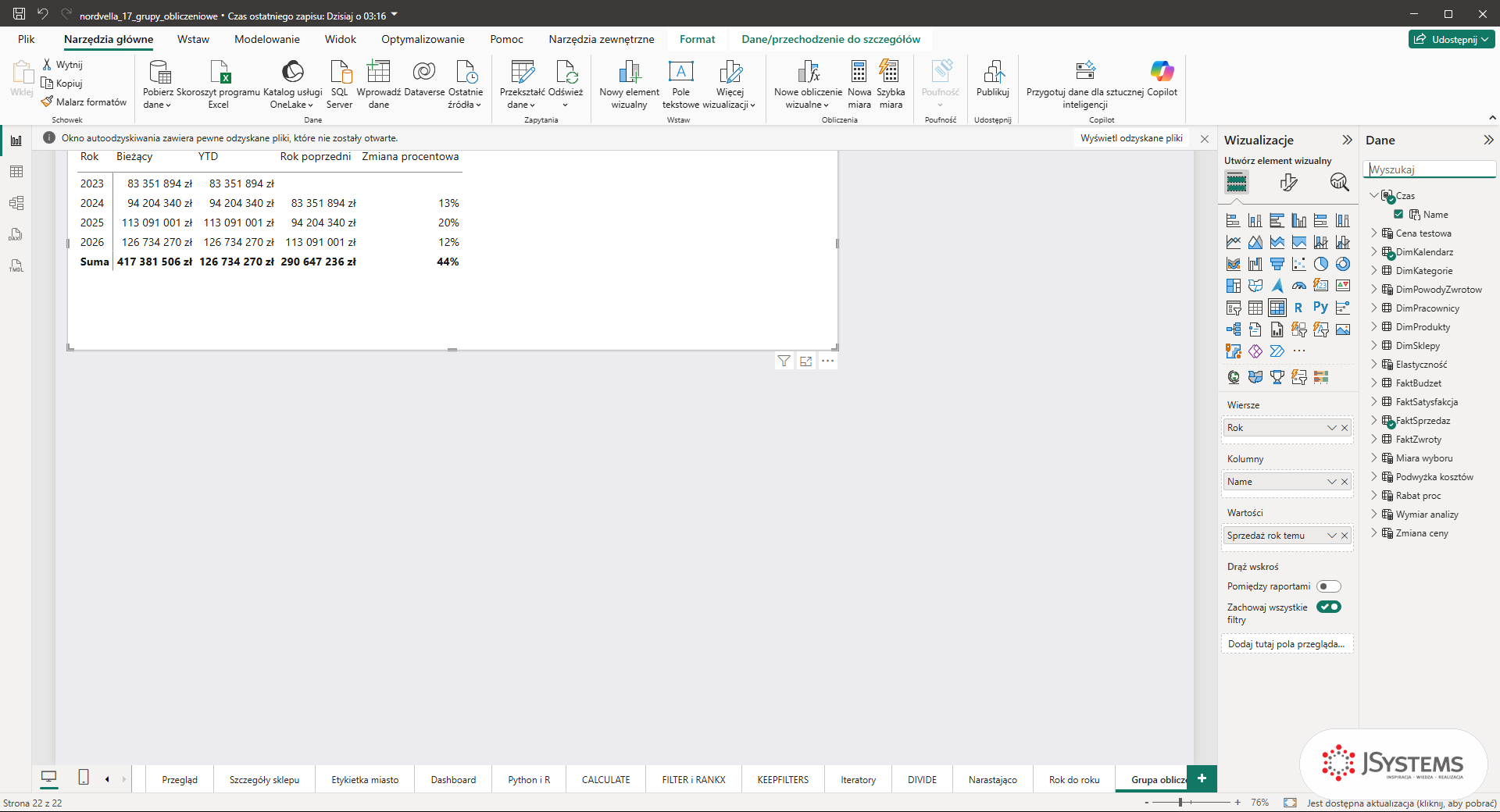Uncheck the Name field checkbox
The width and height of the screenshot is (1500, 812).
1398,215
